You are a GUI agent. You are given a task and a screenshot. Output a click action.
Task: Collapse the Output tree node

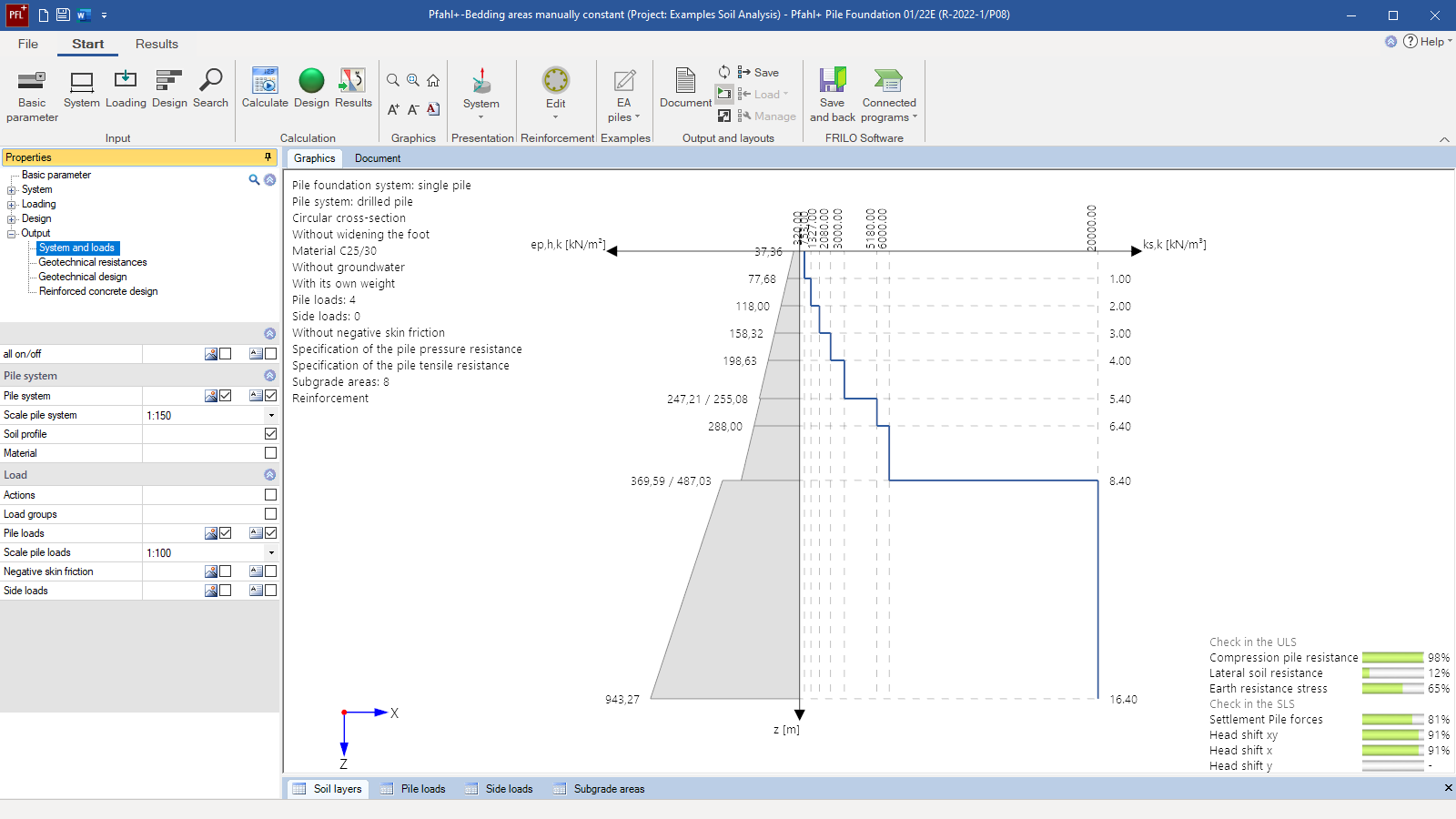point(12,234)
